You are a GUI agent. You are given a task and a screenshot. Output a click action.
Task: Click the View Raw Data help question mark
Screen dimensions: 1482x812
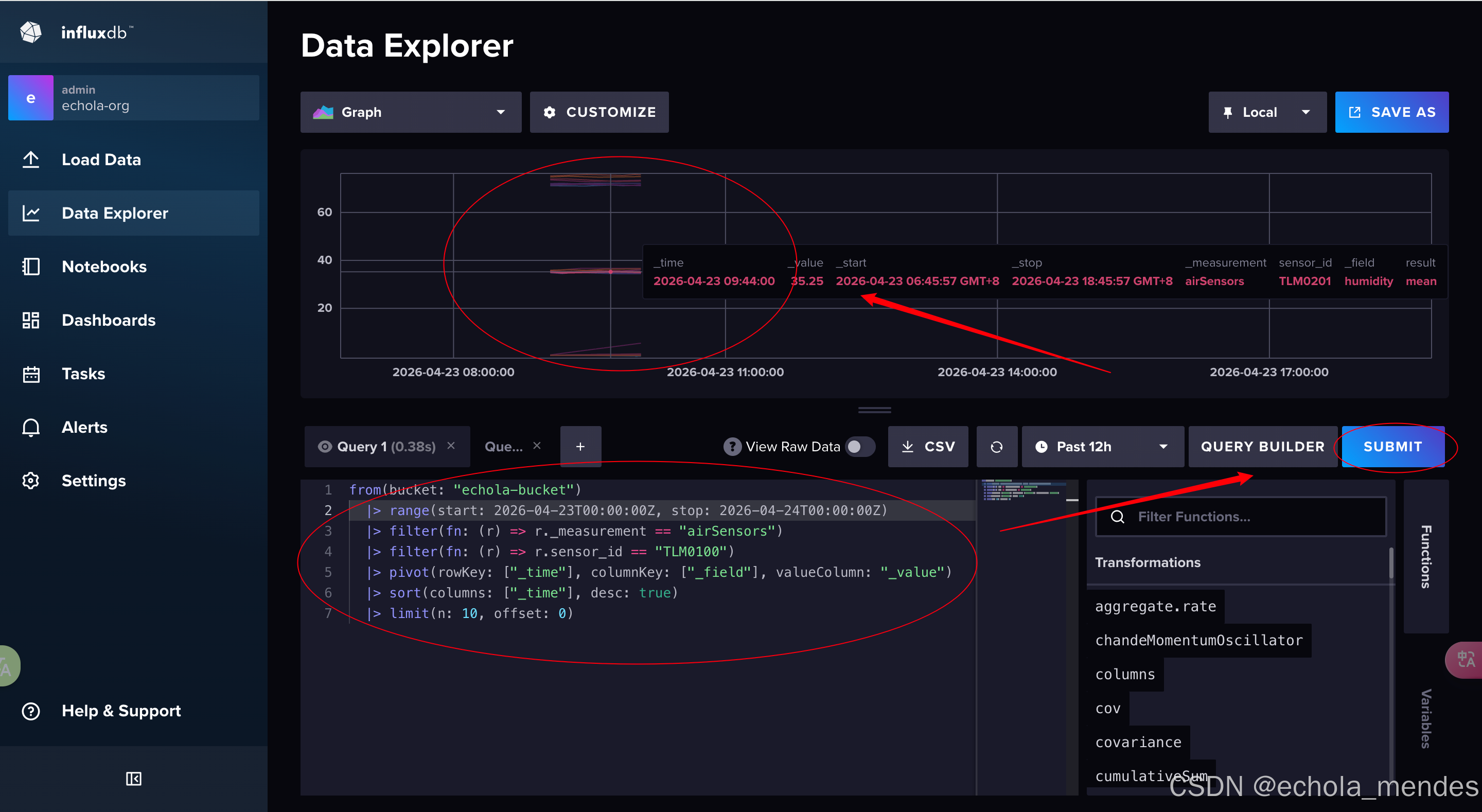pos(732,447)
